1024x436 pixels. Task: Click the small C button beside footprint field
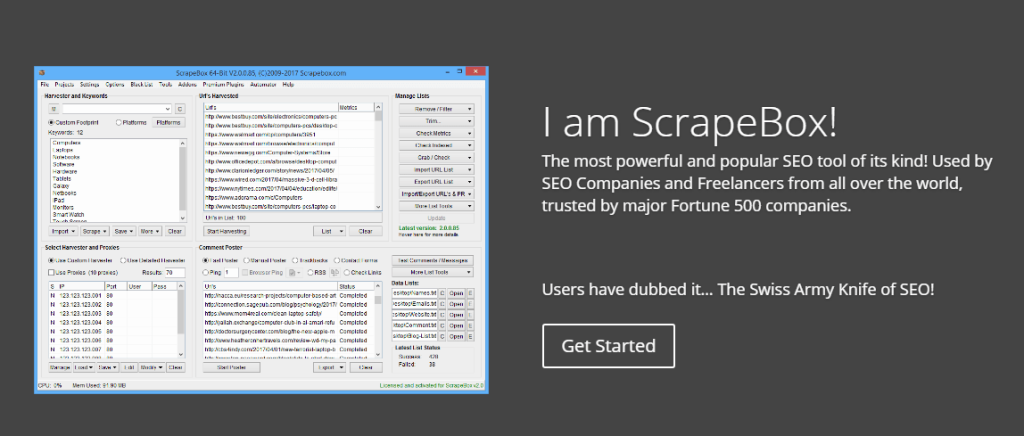pos(180,108)
